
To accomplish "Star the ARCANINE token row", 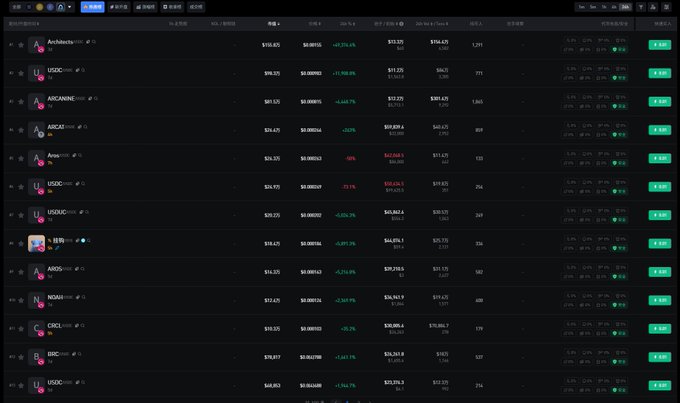I will click(21, 102).
